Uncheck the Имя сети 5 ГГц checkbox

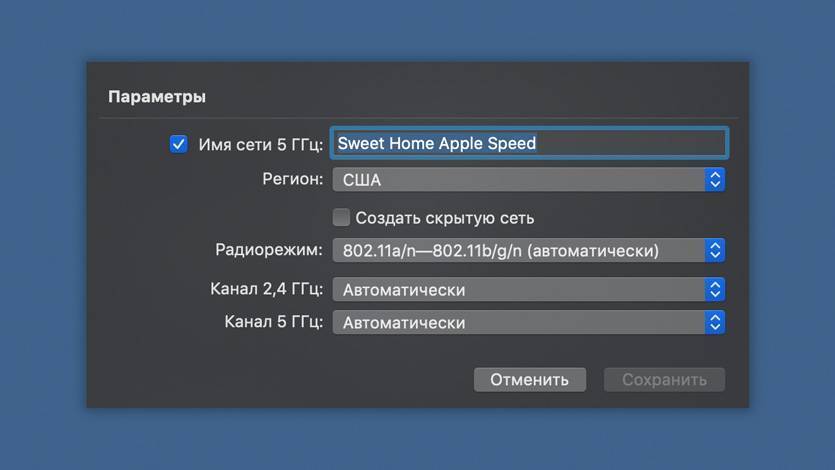pos(178,144)
